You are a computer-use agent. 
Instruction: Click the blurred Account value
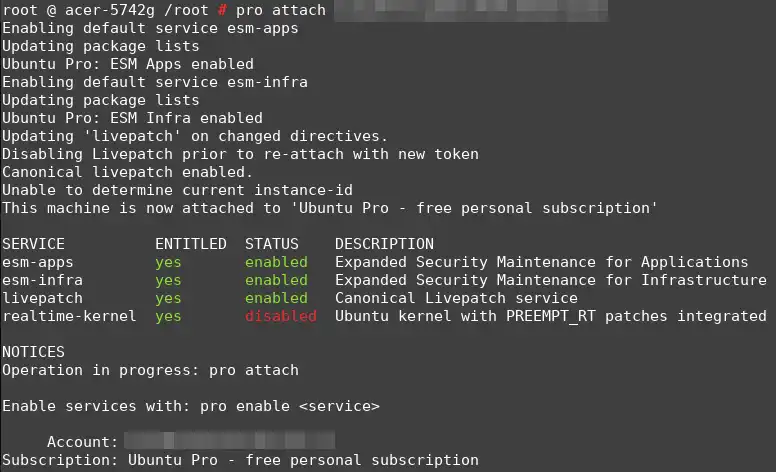click(230, 440)
